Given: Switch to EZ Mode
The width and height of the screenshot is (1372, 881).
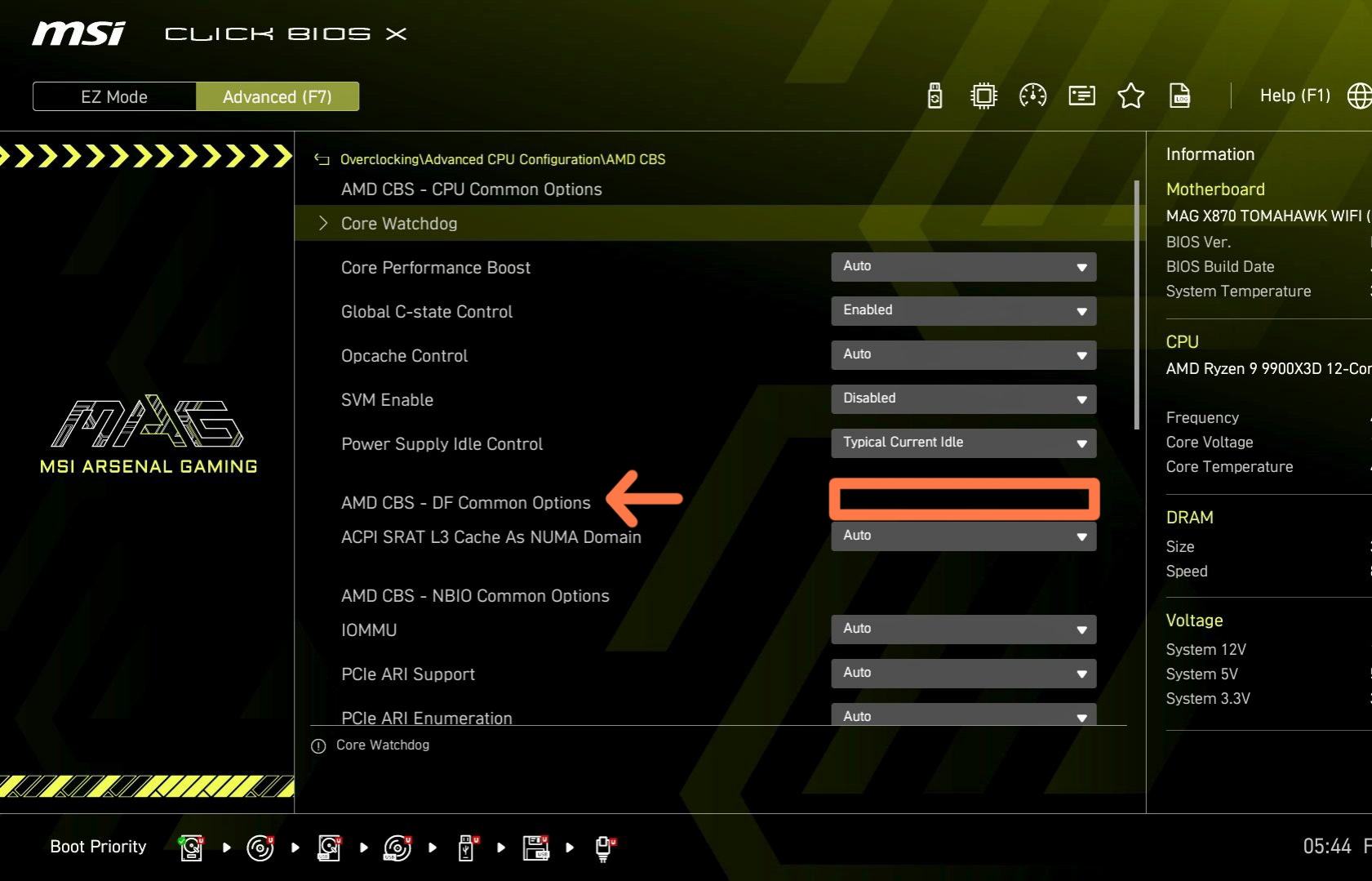Looking at the screenshot, I should 114,96.
